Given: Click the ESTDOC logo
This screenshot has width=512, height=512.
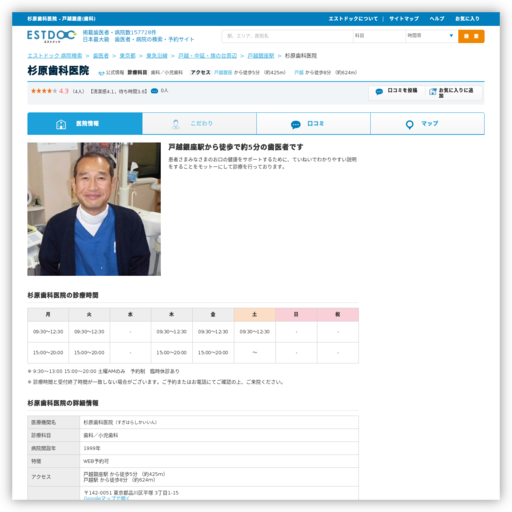Looking at the screenshot, I should click(x=52, y=36).
